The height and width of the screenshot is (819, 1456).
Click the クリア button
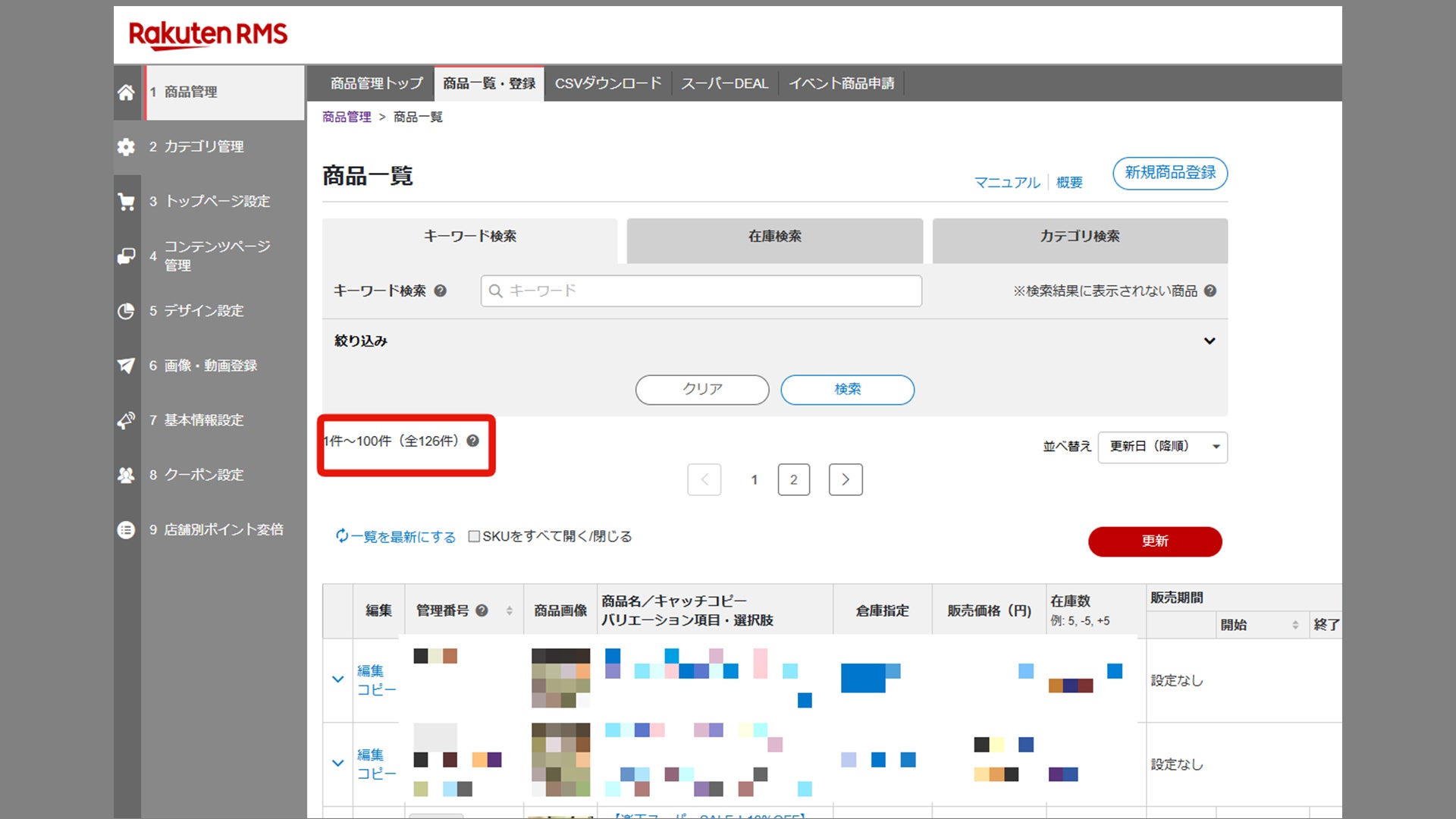702,389
